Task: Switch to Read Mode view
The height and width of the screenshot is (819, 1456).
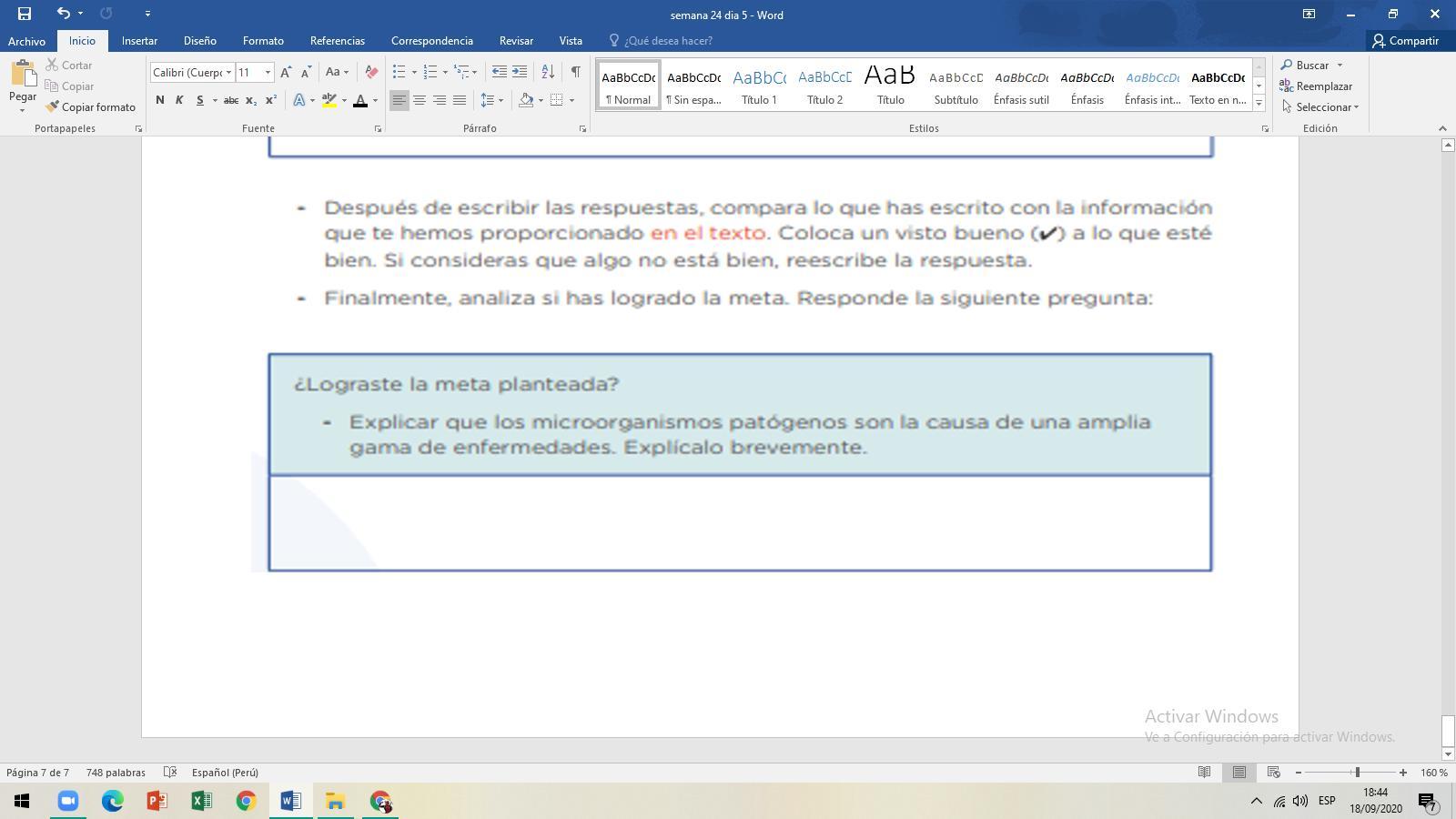Action: [1204, 773]
